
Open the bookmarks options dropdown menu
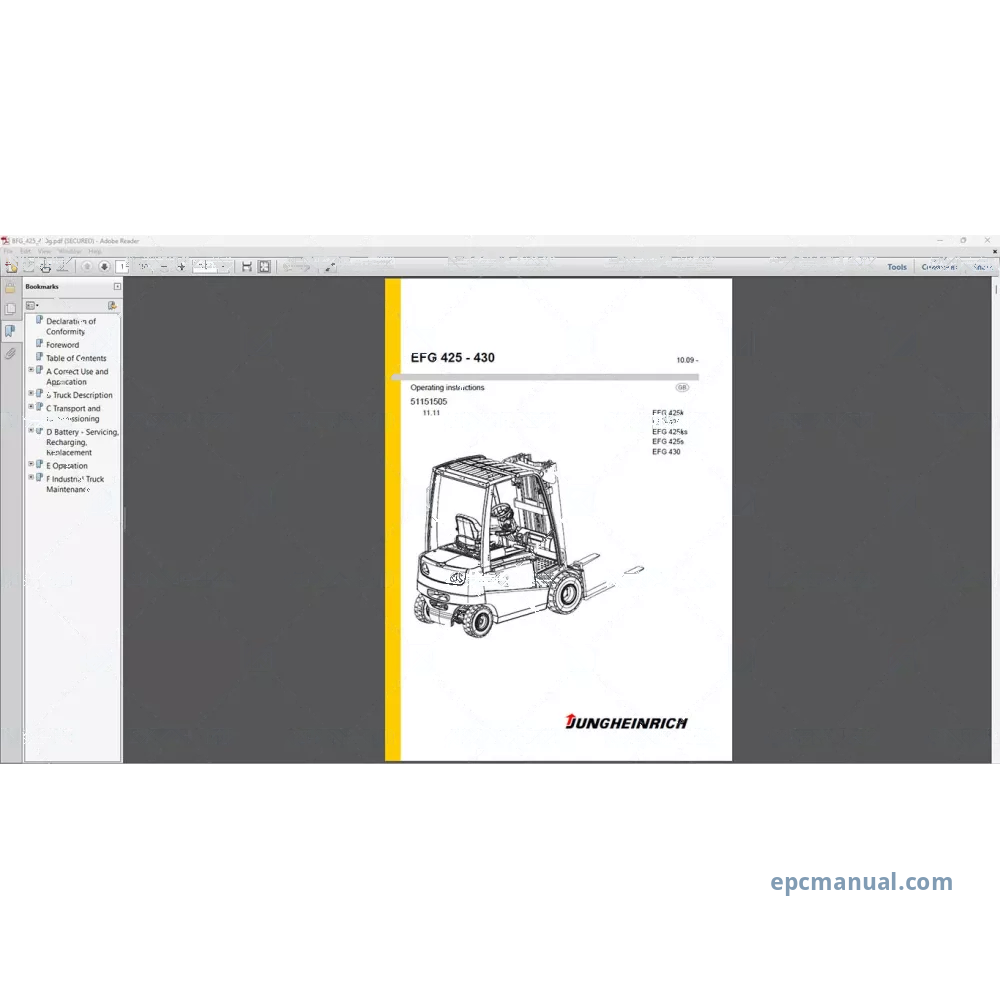pos(32,305)
